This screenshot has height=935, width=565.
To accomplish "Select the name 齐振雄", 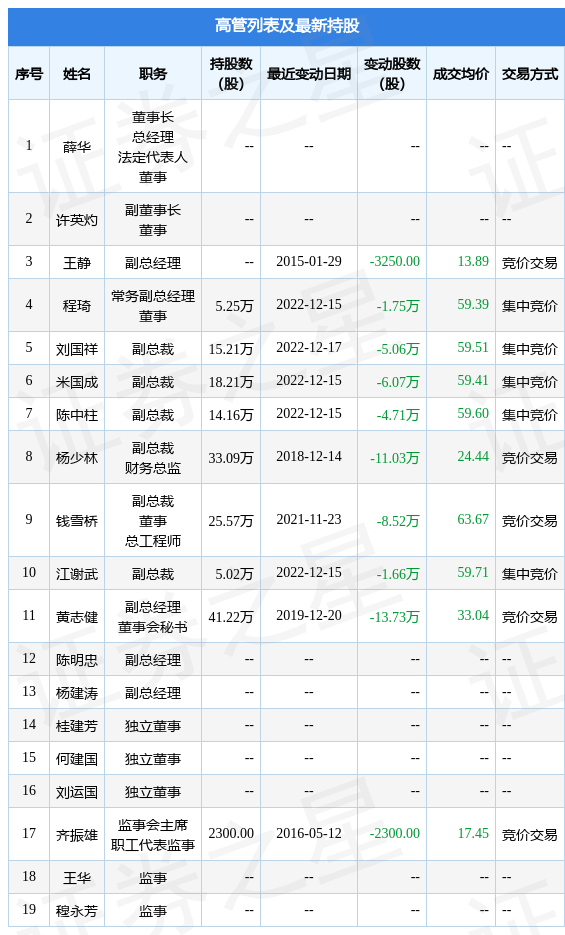I will pos(77,835).
